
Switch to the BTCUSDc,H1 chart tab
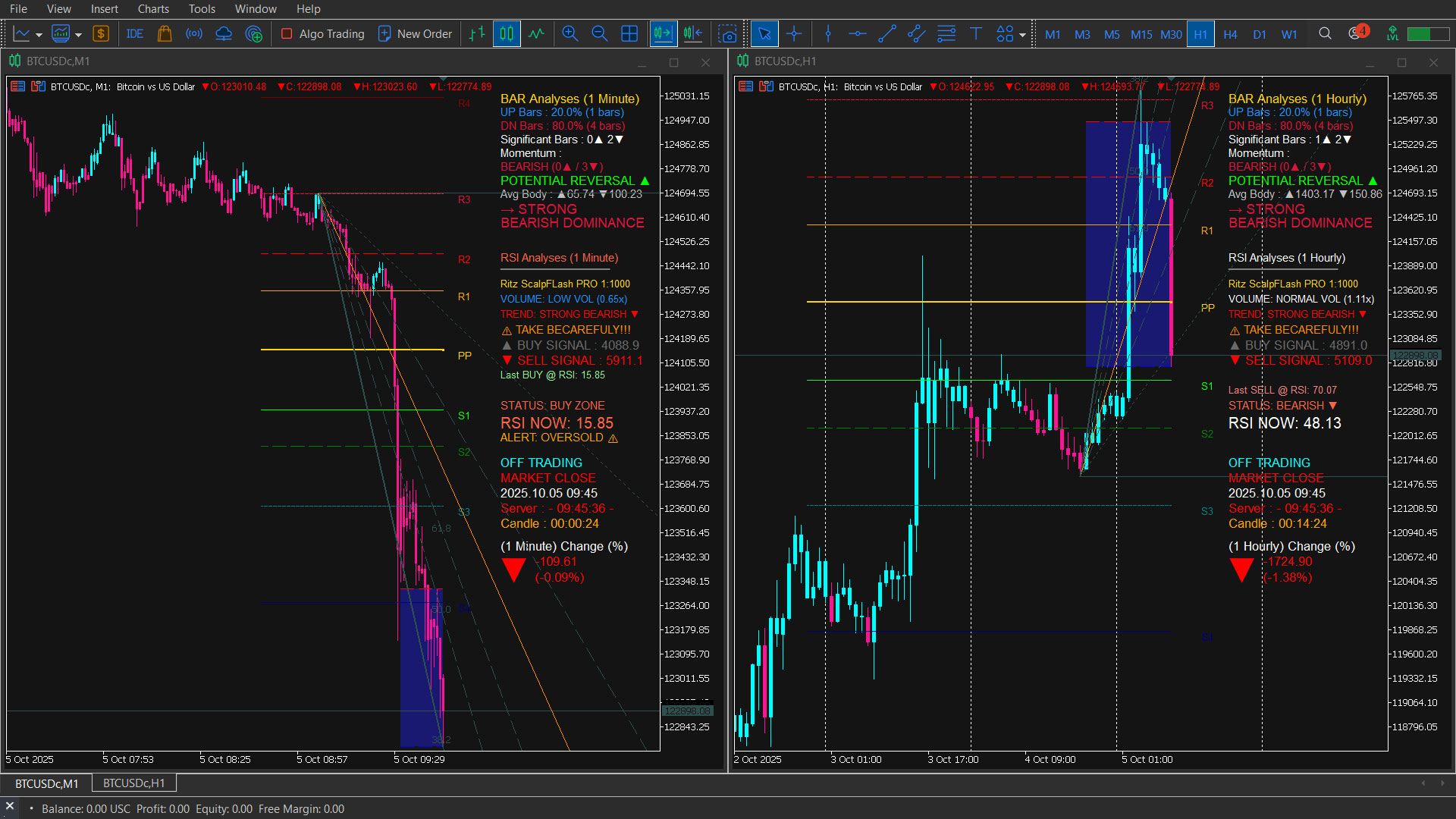coord(133,783)
